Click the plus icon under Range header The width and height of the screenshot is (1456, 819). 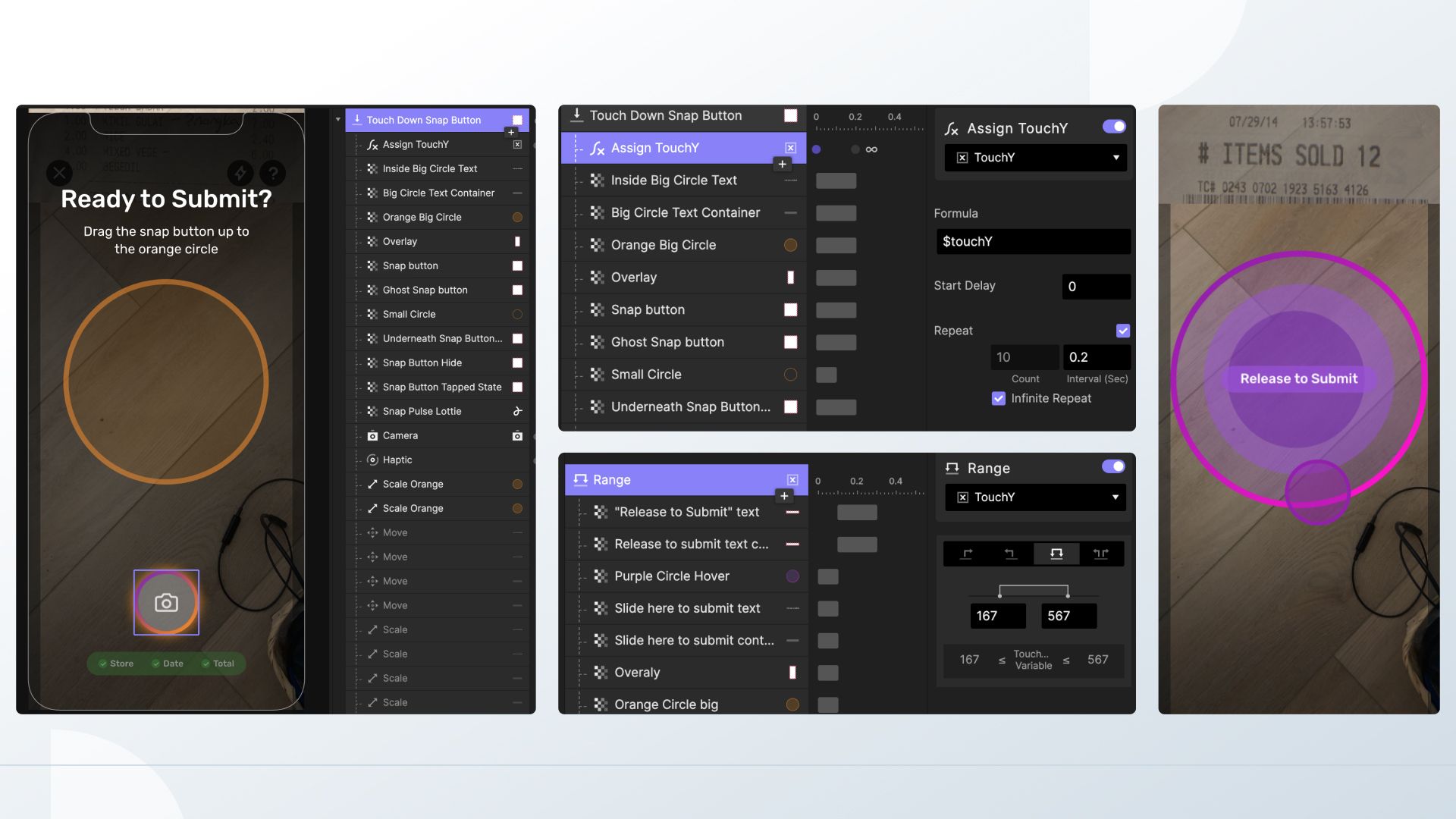coord(783,496)
